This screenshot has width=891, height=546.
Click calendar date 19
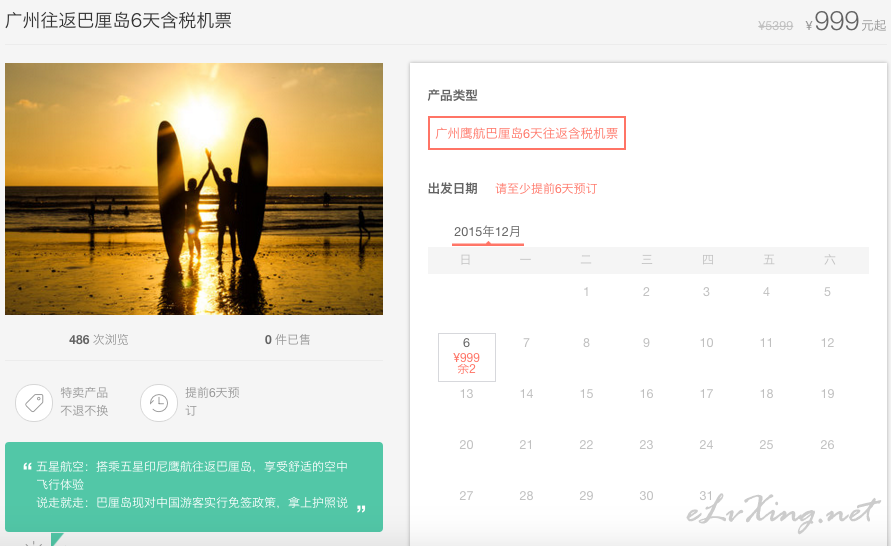click(x=827, y=394)
